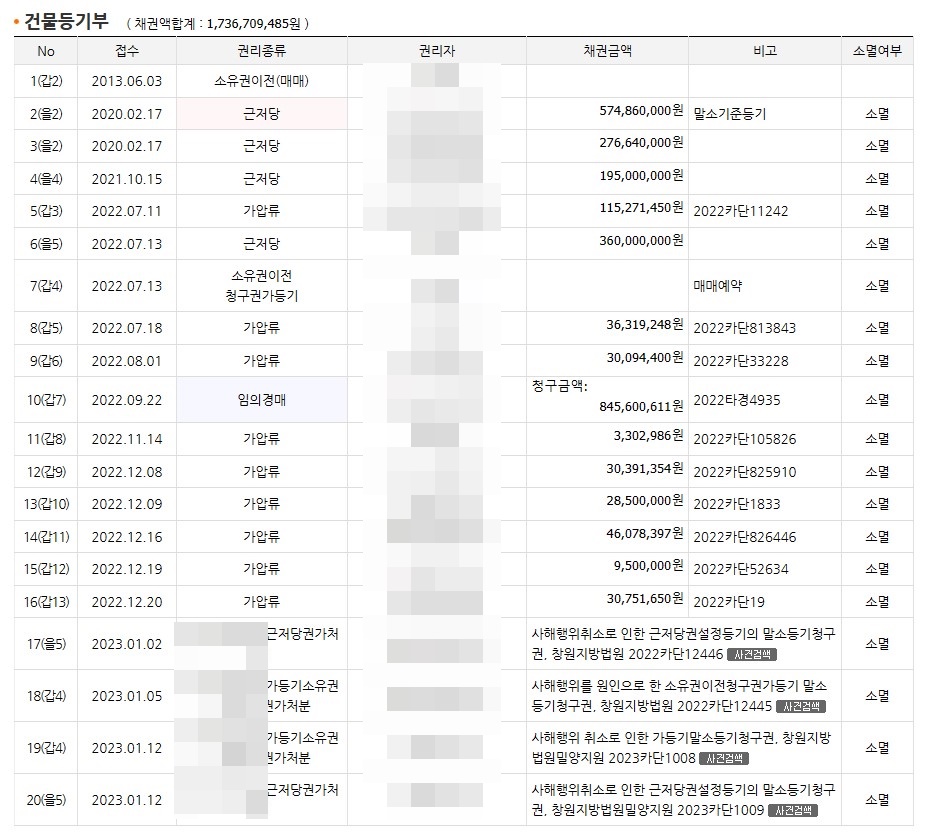This screenshot has width=925, height=832.
Task: Click amount 30,391,354원
Action: tap(645, 469)
